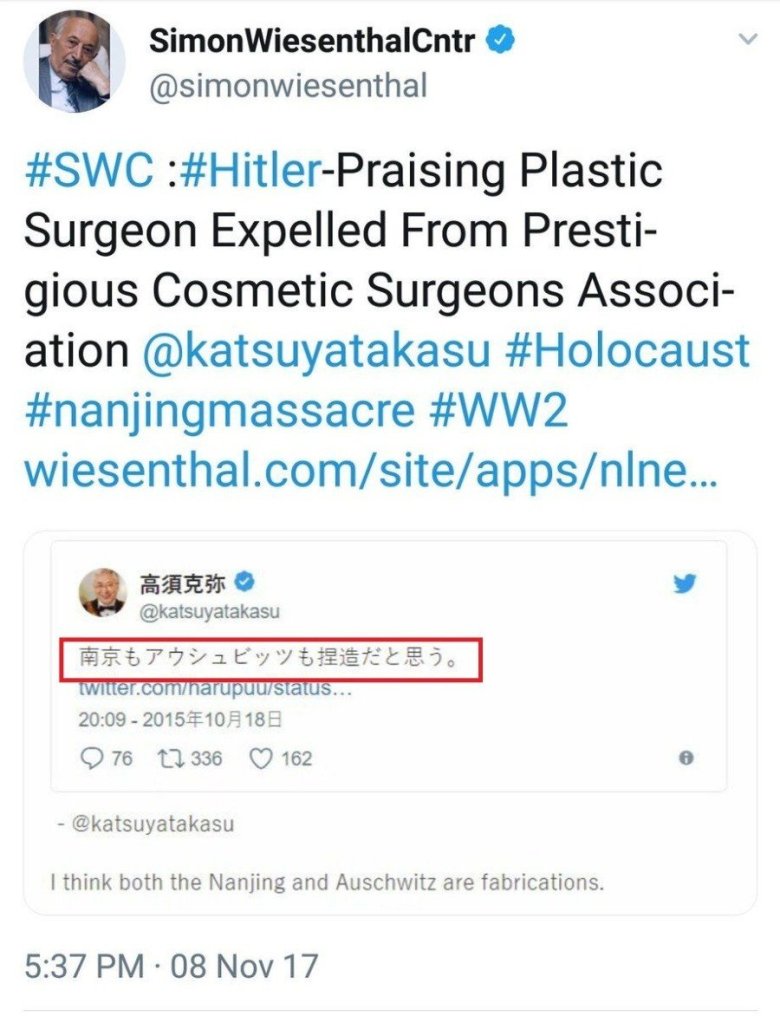Click the reply bubble icon showing 76
This screenshot has height=1016, width=780.
(91, 758)
